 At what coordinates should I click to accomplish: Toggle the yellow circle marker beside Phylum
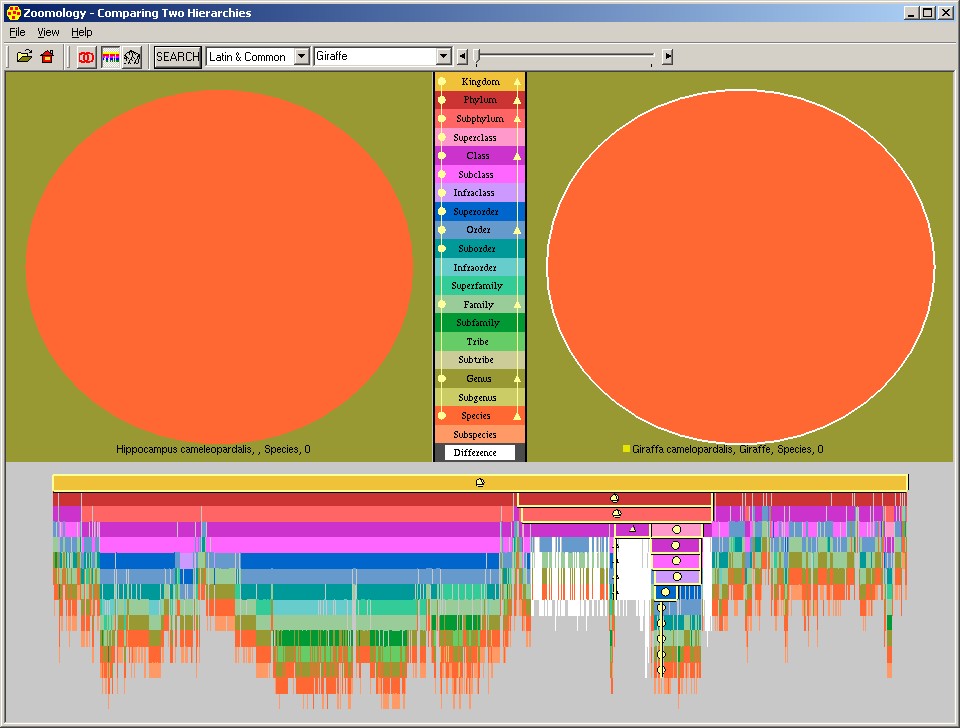442,101
